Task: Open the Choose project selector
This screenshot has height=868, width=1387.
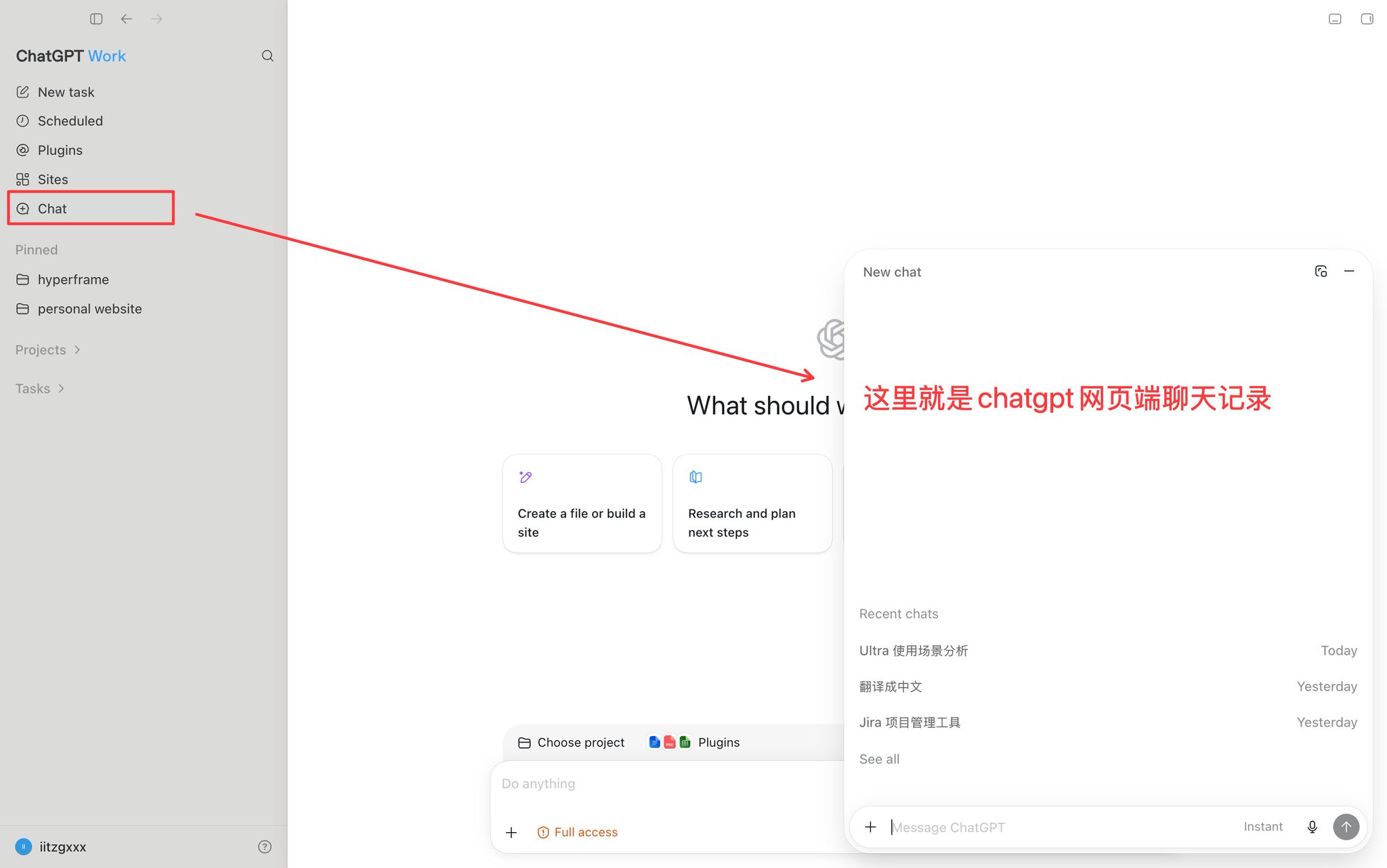Action: 571,743
